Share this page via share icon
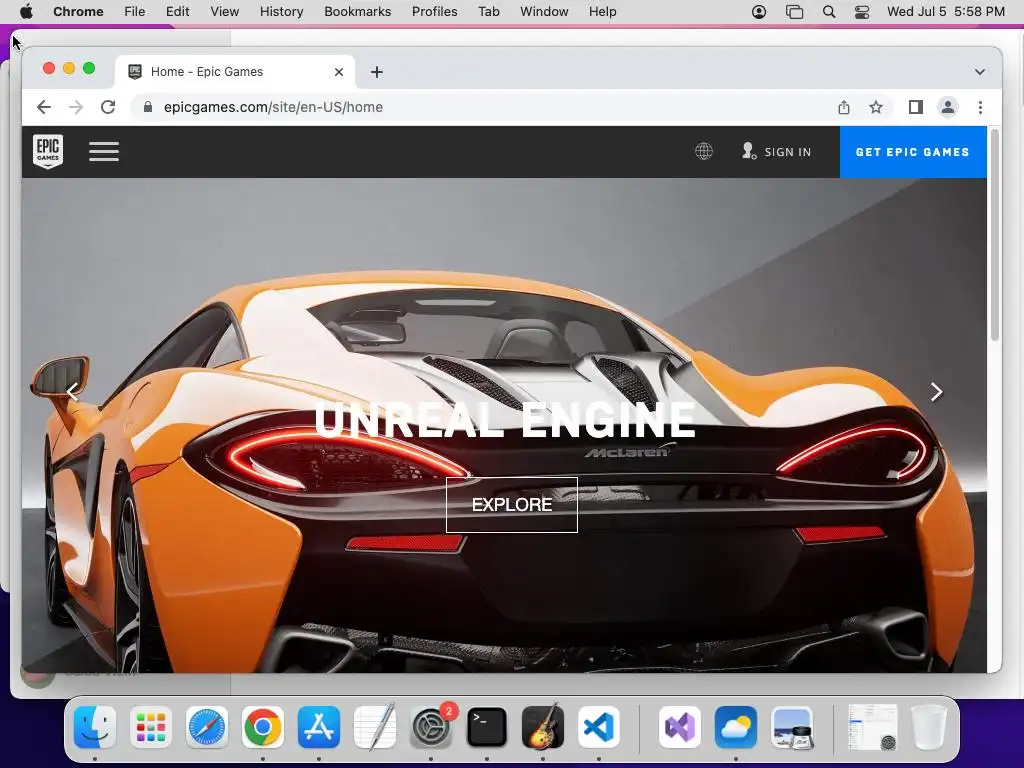Screen dimensions: 1024x768 pos(844,107)
